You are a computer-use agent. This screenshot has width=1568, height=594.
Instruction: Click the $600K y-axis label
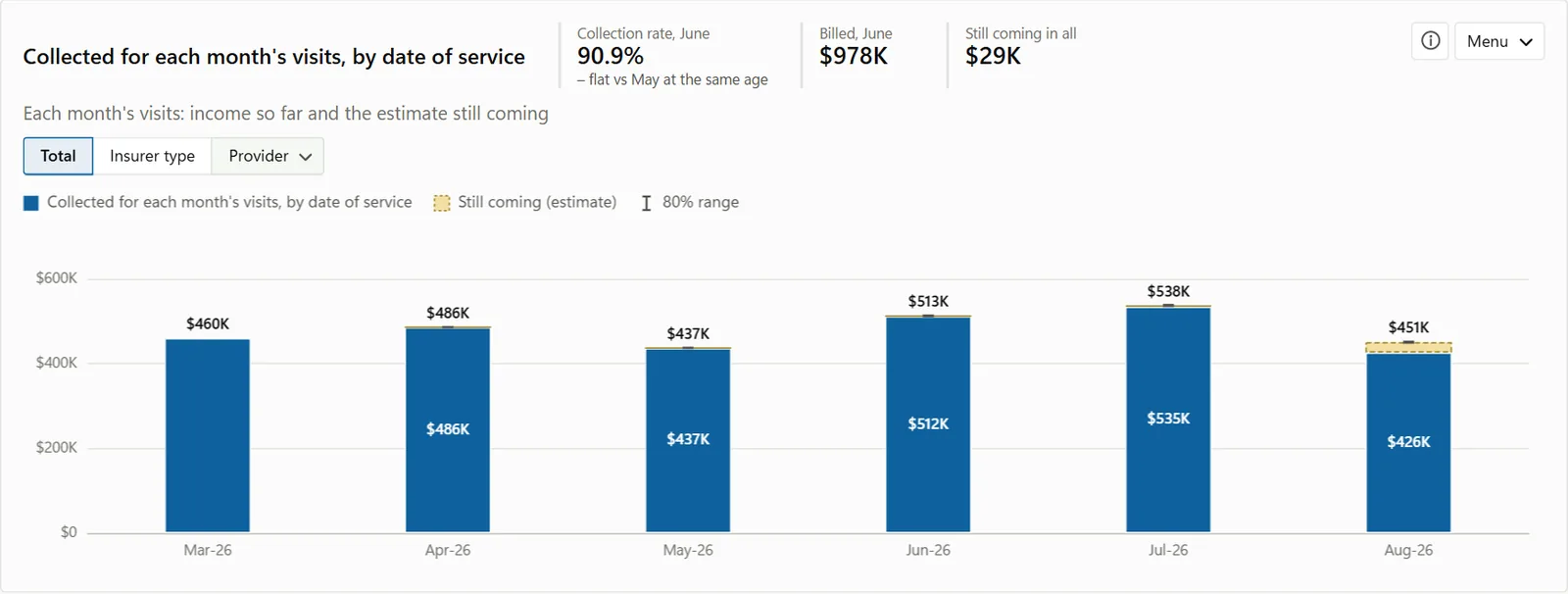click(x=57, y=278)
